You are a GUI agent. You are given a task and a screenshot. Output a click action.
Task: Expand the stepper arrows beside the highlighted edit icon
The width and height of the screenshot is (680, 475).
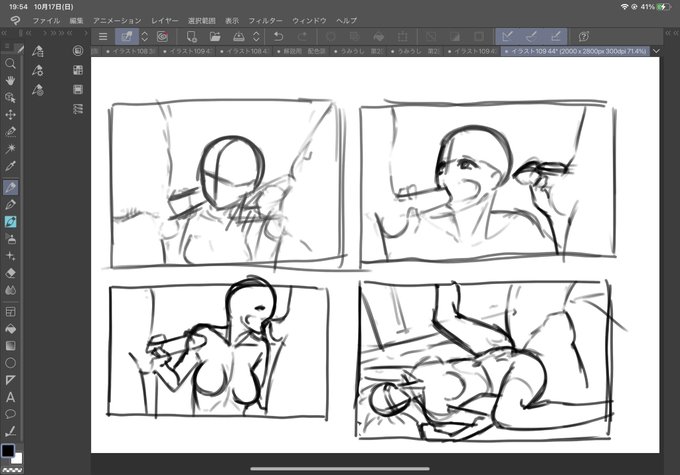pyautogui.click(x=144, y=36)
